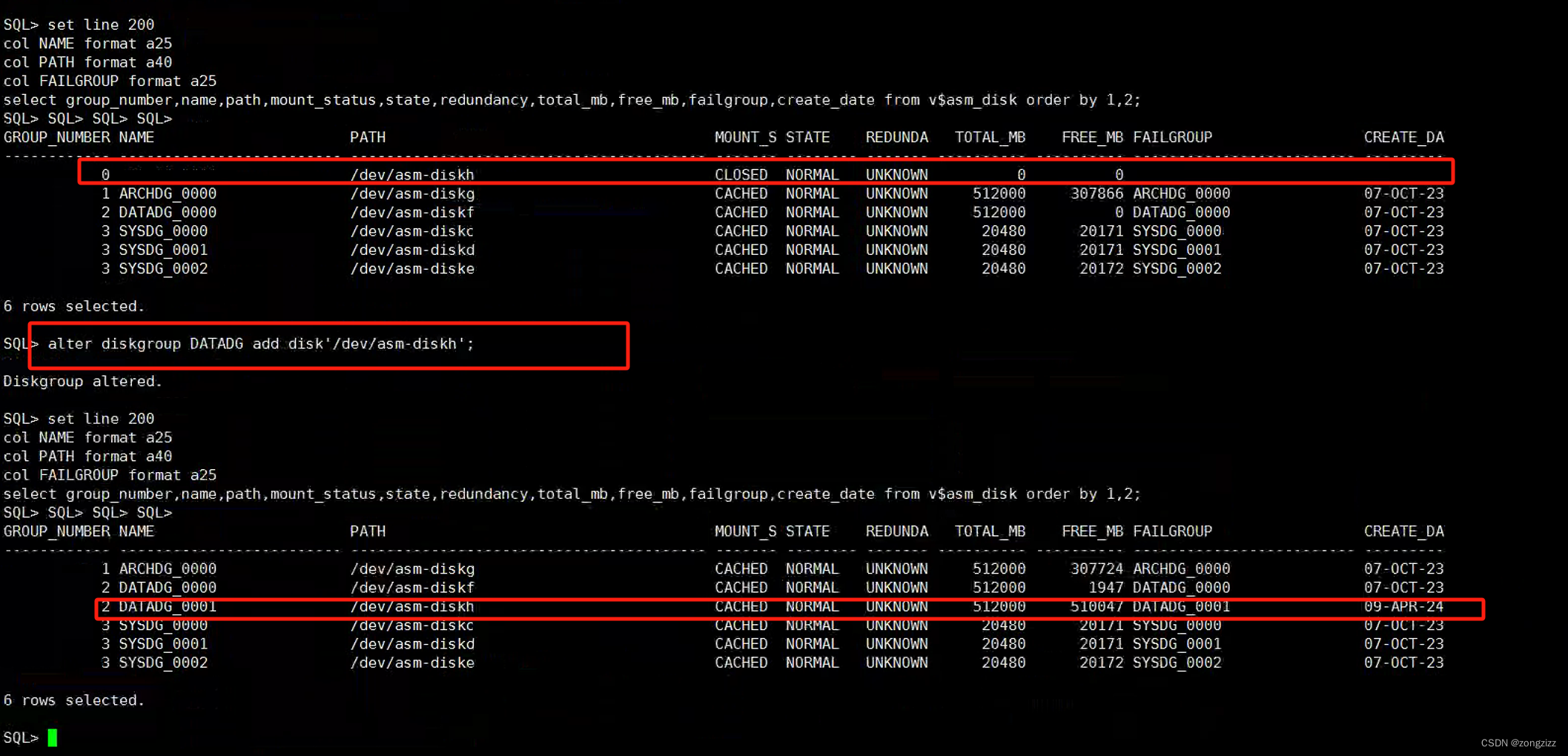Viewport: 1568px width, 756px height.
Task: Click the FREE_MB value 1947
Action: coord(1105,588)
